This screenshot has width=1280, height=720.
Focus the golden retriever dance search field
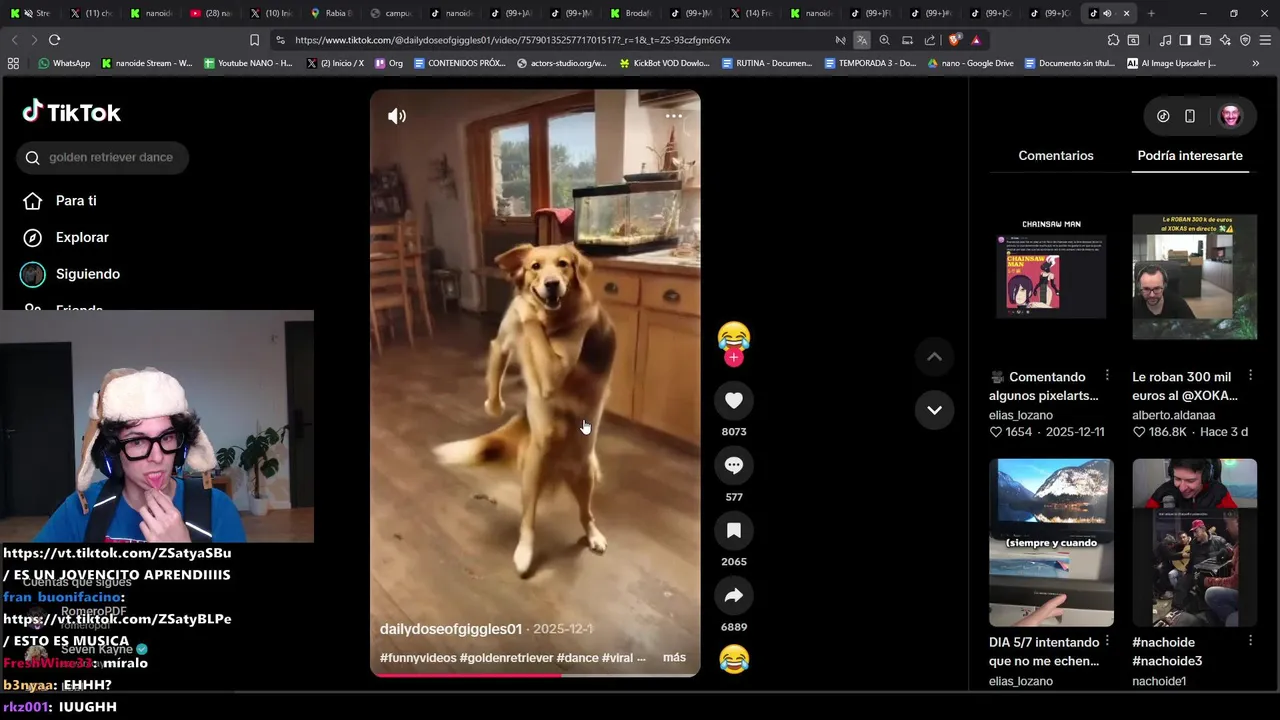click(102, 157)
